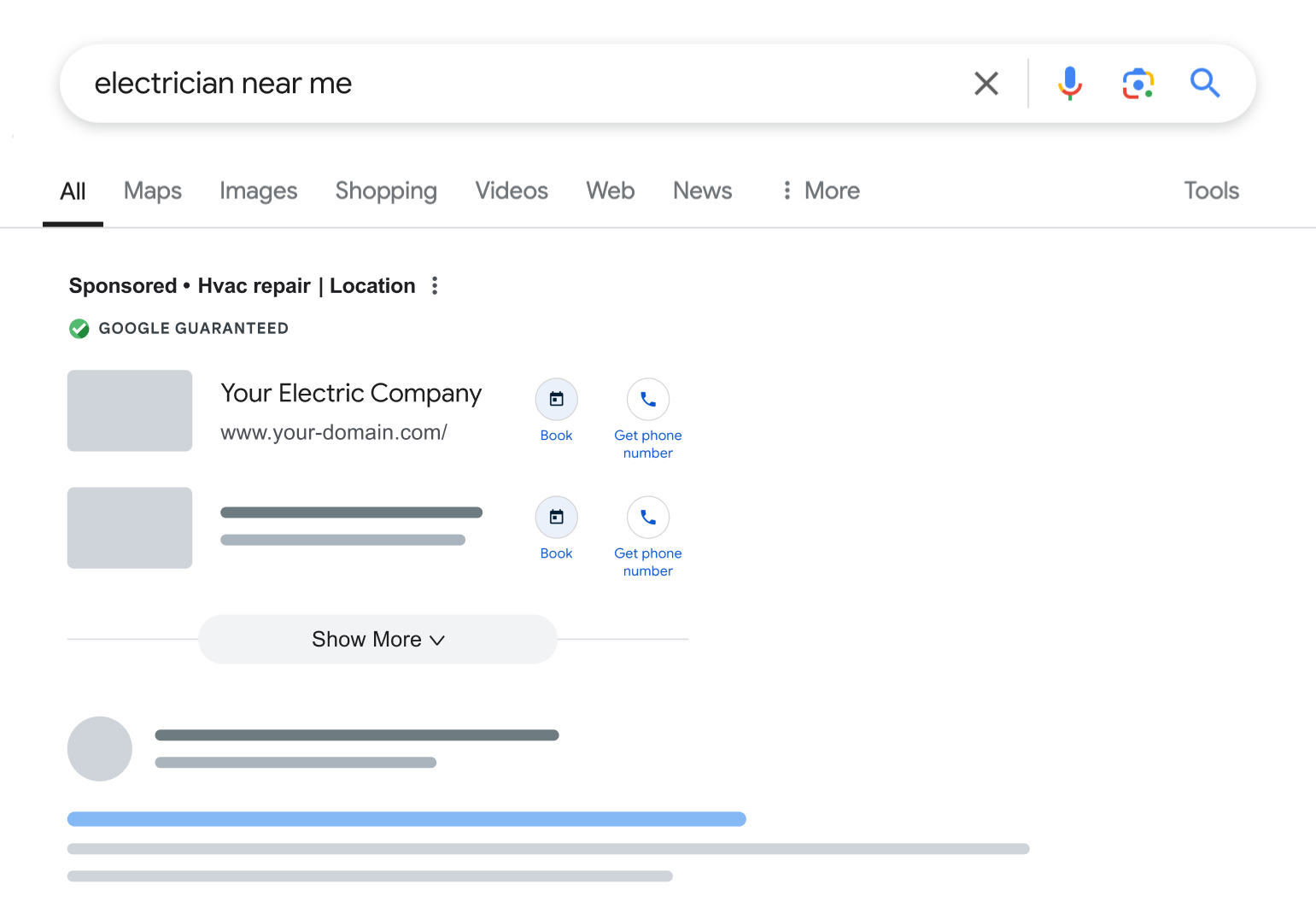Open the second sponsored listing thumbnail
Viewport: 1316px width, 919px height.
130,528
